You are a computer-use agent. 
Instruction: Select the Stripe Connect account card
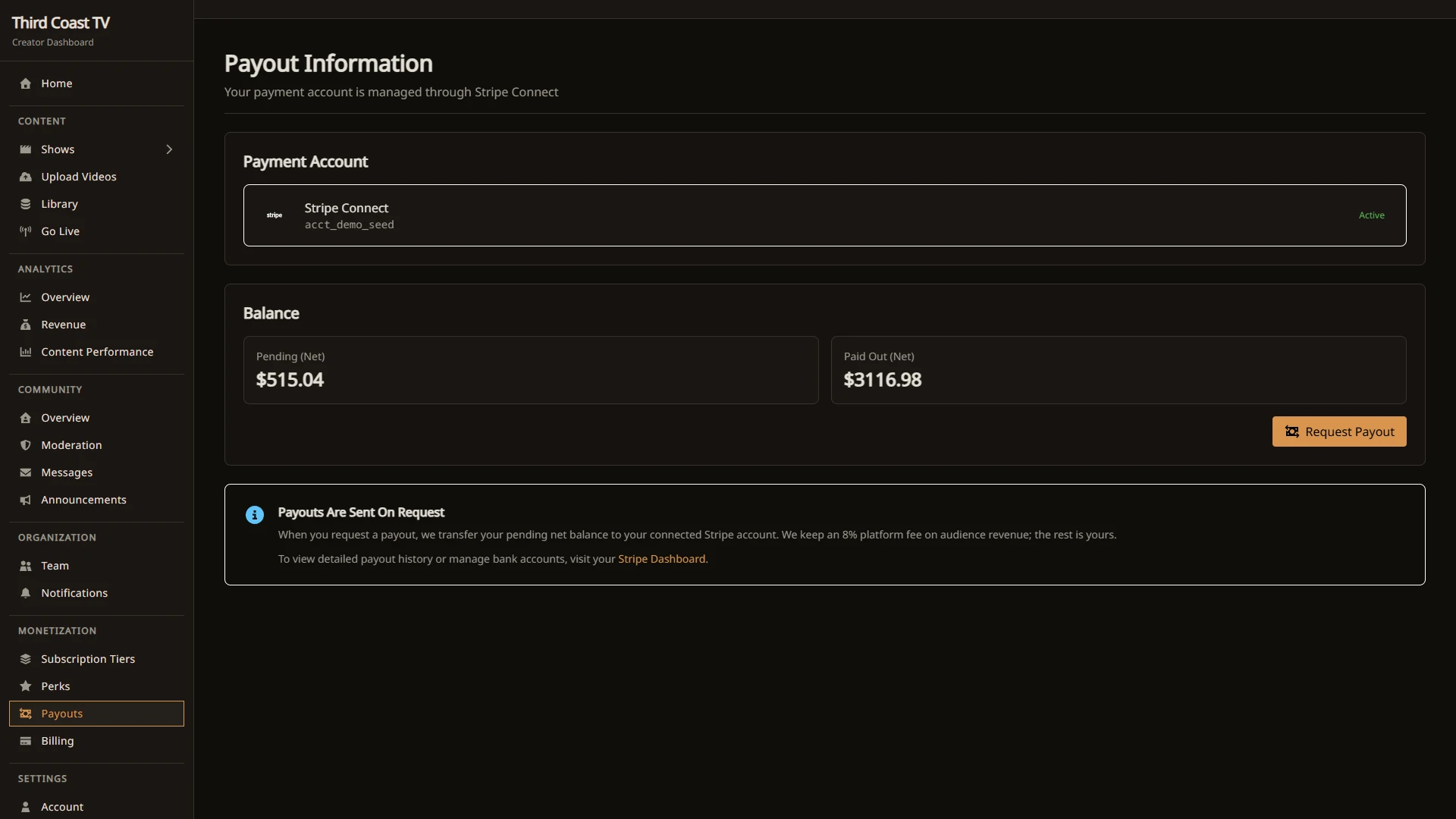click(824, 215)
